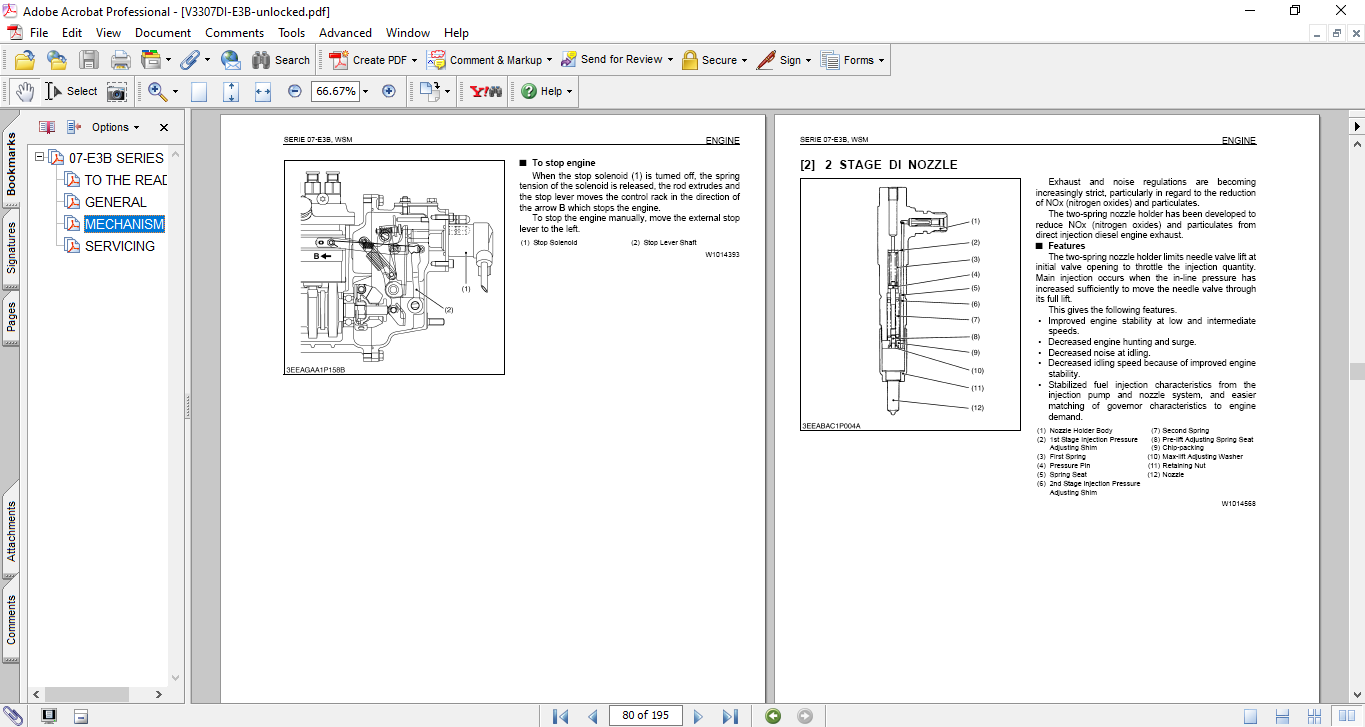Click the Fit Width icon
1365x727 pixels.
point(263,91)
